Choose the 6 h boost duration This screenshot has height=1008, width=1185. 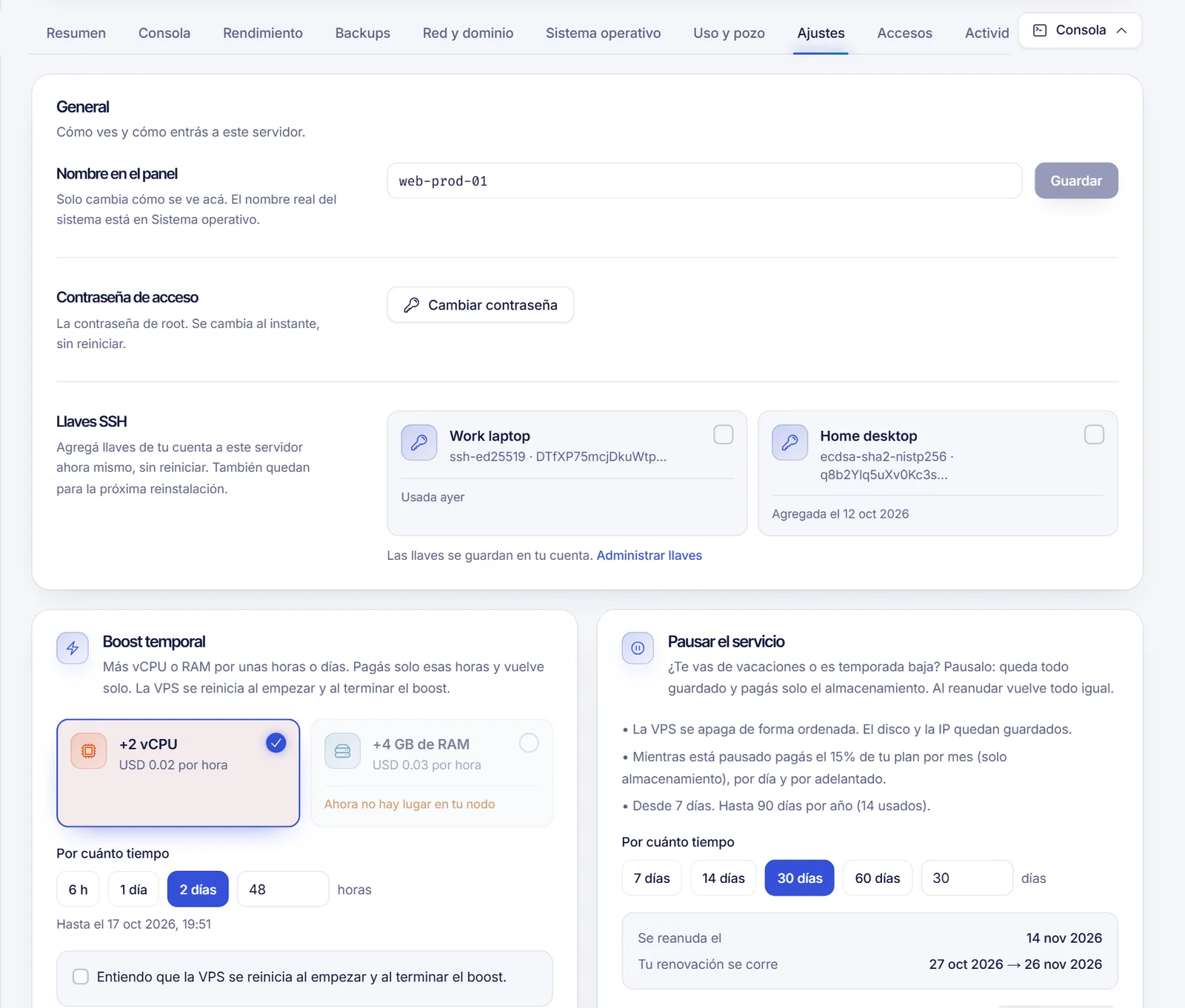point(79,889)
